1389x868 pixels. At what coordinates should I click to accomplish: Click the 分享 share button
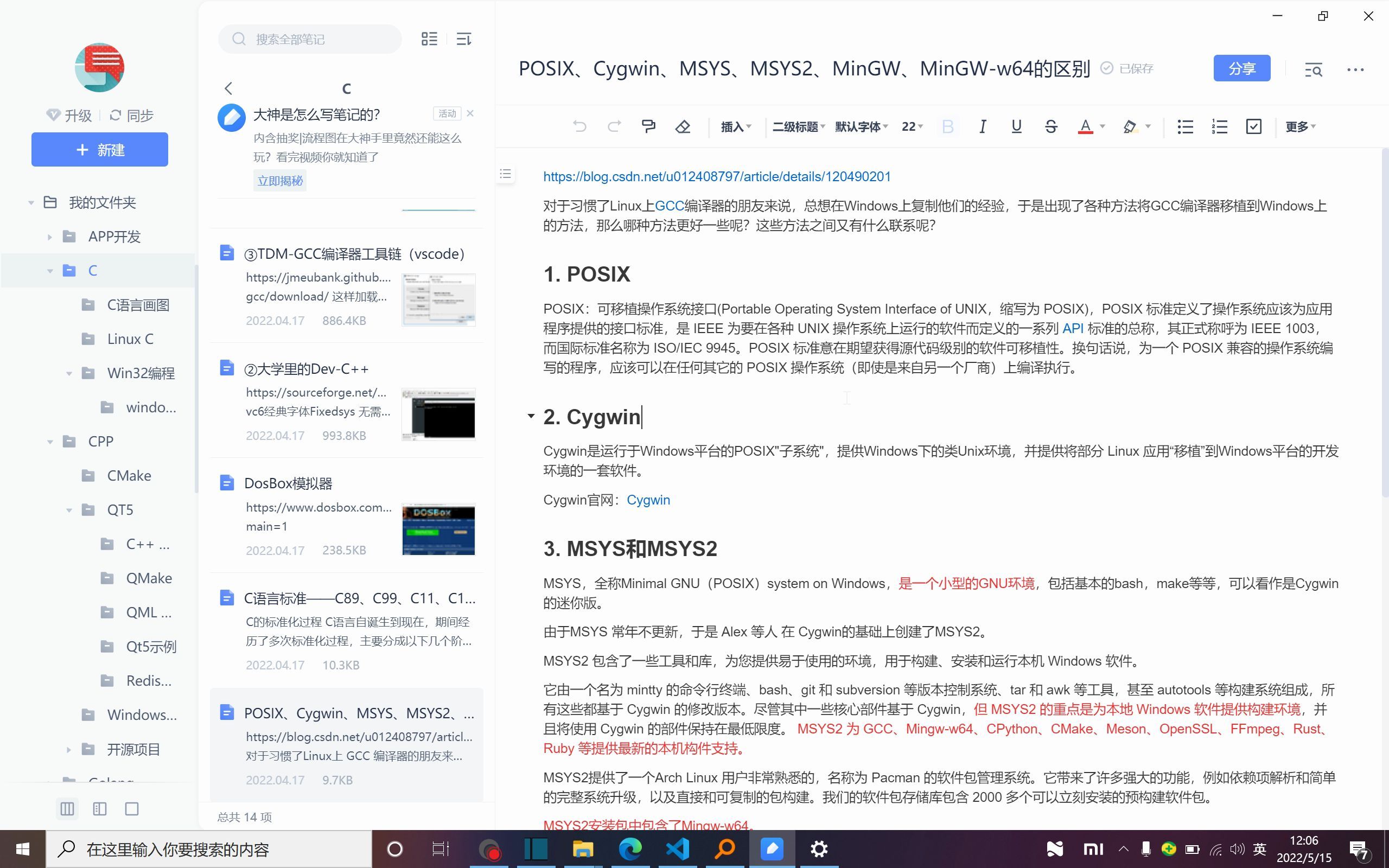click(1241, 68)
